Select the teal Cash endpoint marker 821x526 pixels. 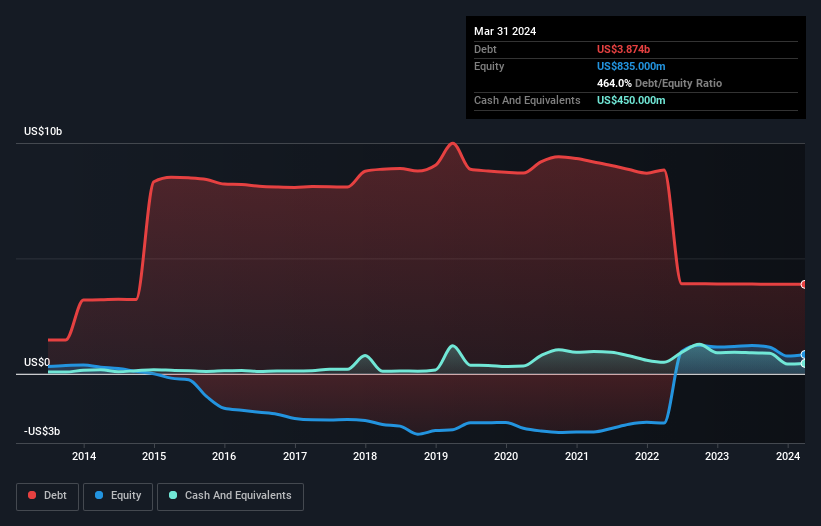click(x=804, y=363)
